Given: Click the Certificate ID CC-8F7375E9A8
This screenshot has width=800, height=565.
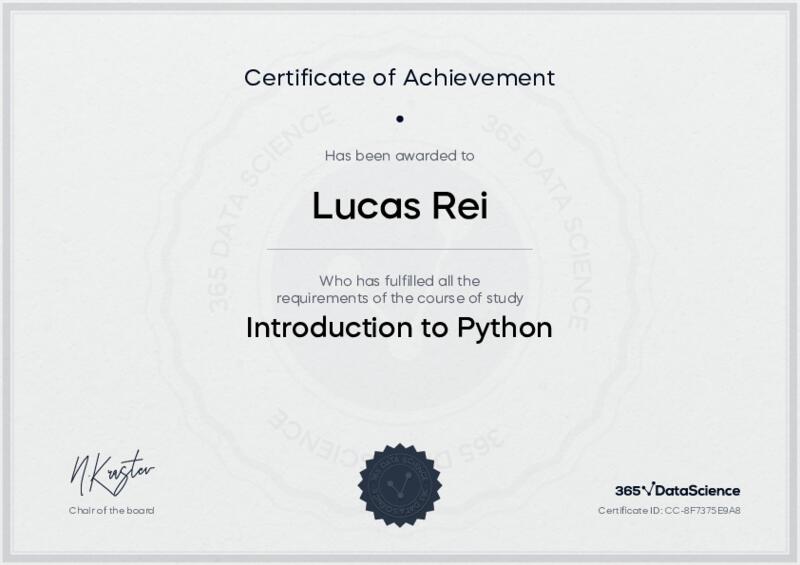Looking at the screenshot, I should pos(669,510).
